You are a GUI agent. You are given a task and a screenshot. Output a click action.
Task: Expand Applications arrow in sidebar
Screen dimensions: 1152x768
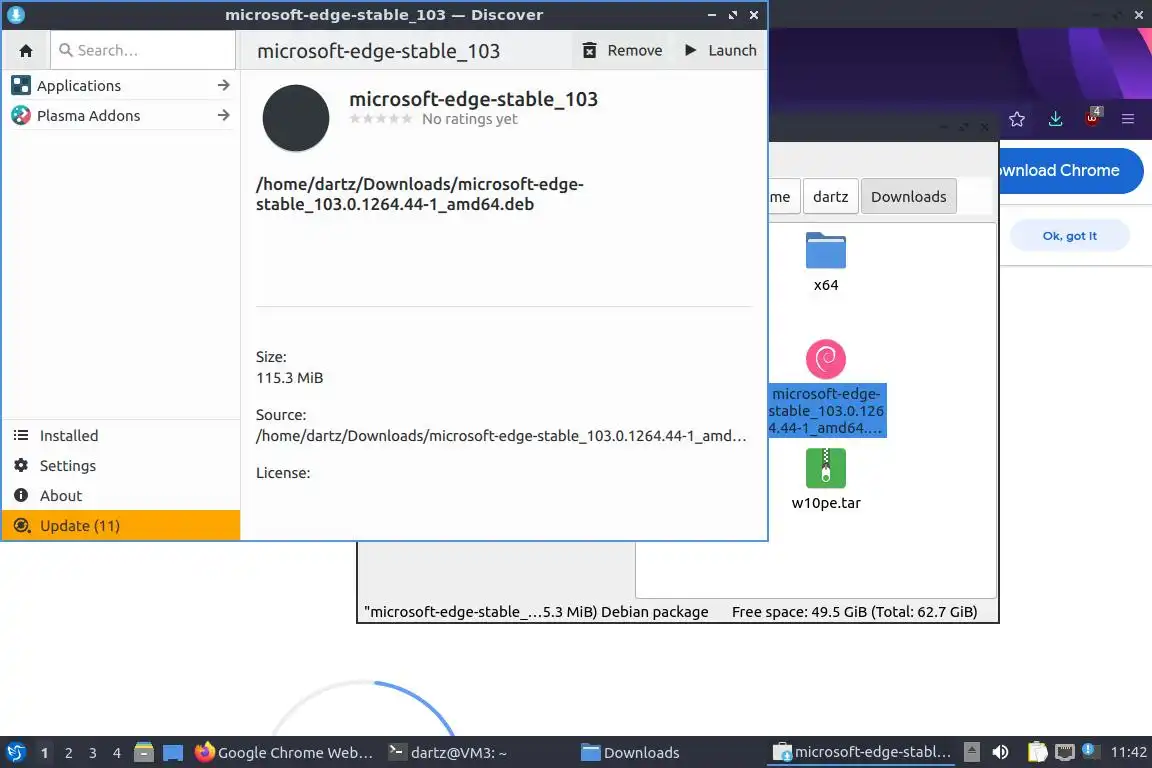(x=223, y=85)
